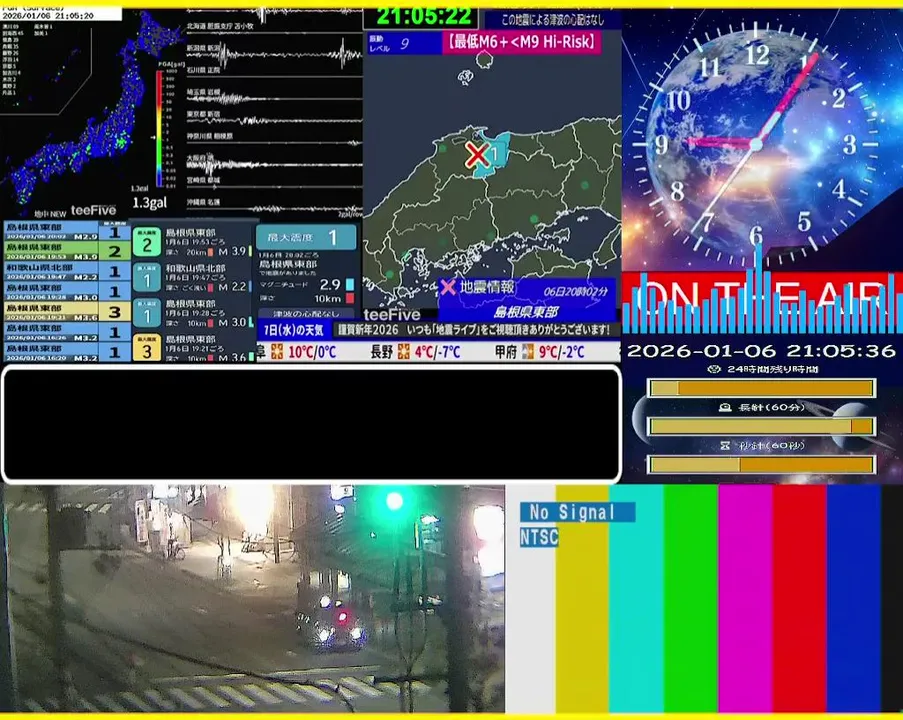Click the green 21:05:22 digital clock

423,17
